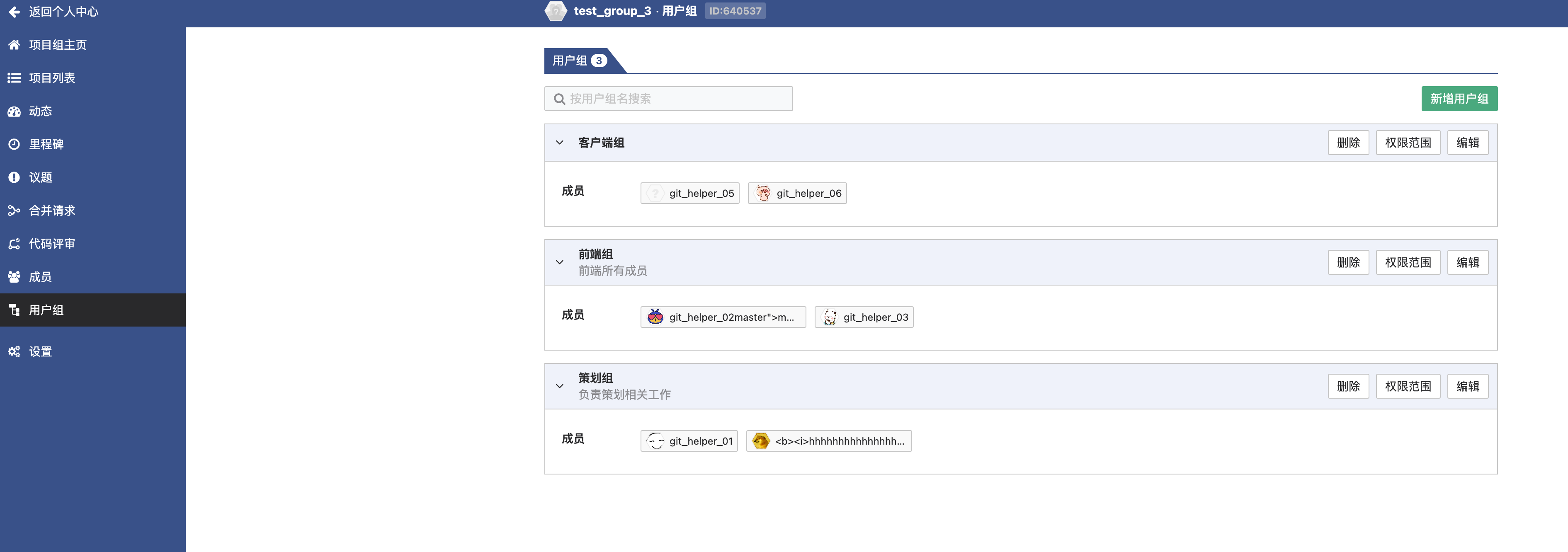Open the project list icon in sidebar
1568x552 pixels.
point(14,78)
